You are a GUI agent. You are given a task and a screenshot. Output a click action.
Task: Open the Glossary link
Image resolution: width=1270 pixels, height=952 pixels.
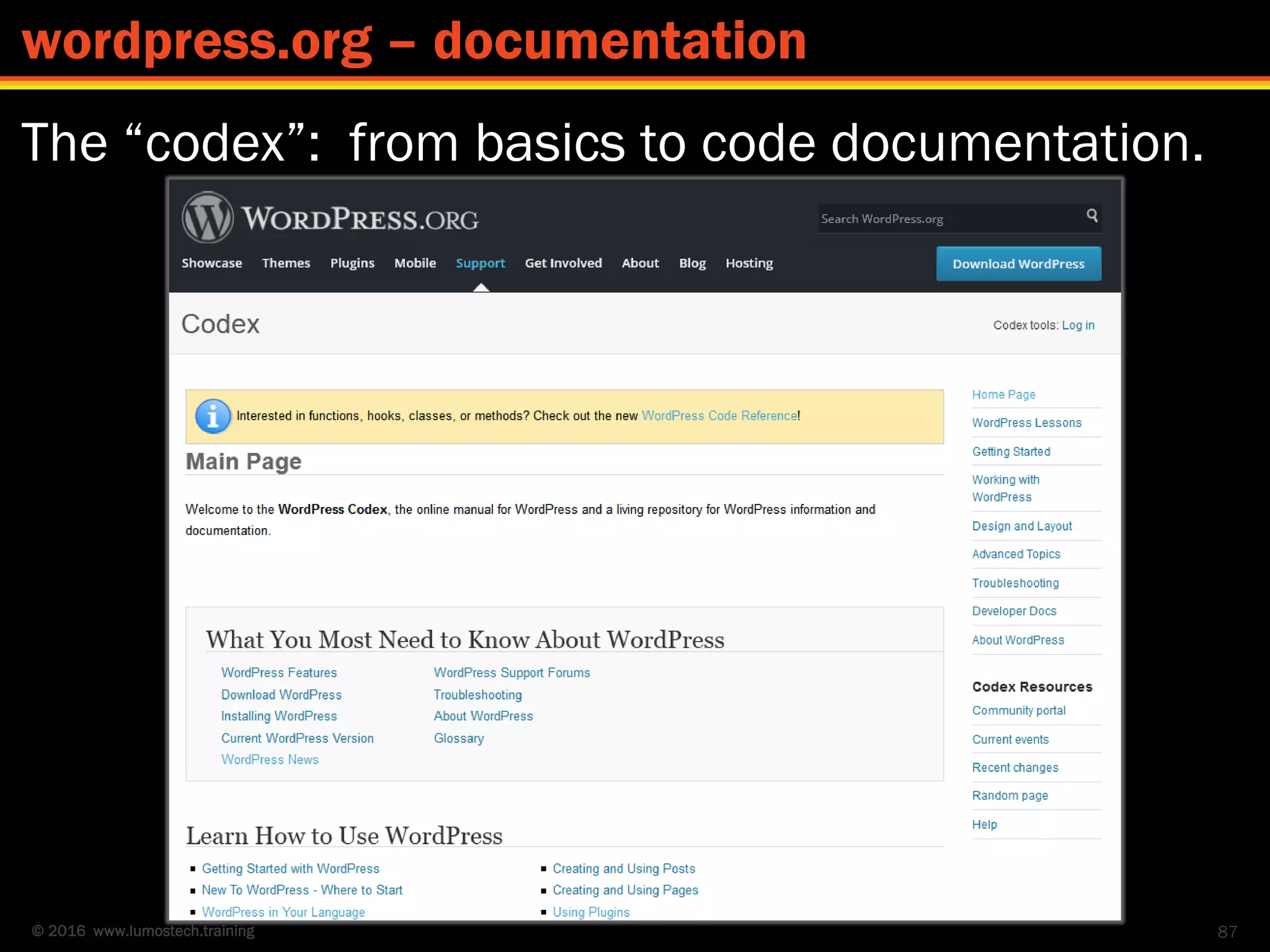[459, 739]
